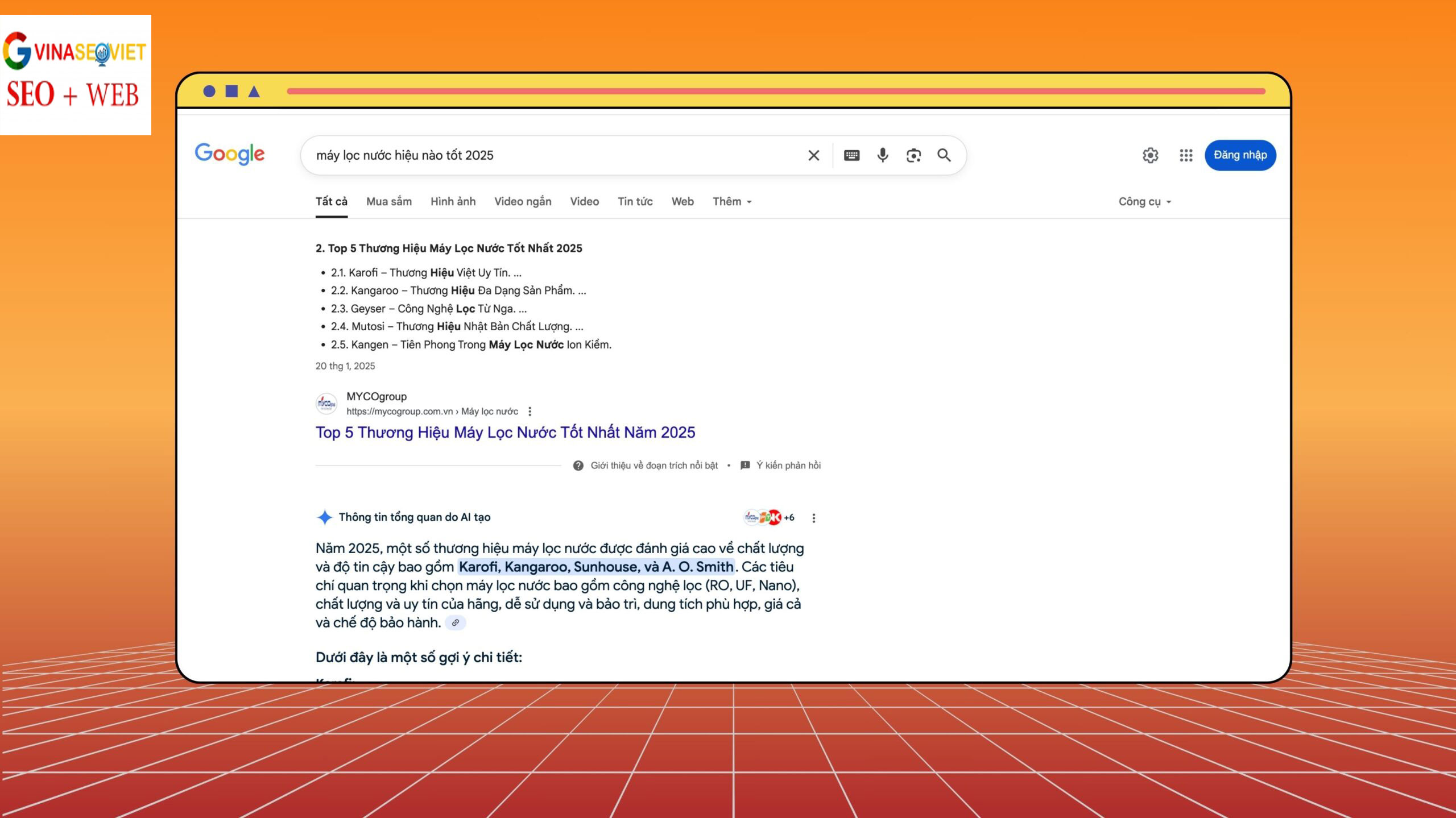Viewport: 1456px width, 818px height.
Task: Click the mycogroup.com.vn URL breadcrumb
Action: pyautogui.click(x=432, y=411)
